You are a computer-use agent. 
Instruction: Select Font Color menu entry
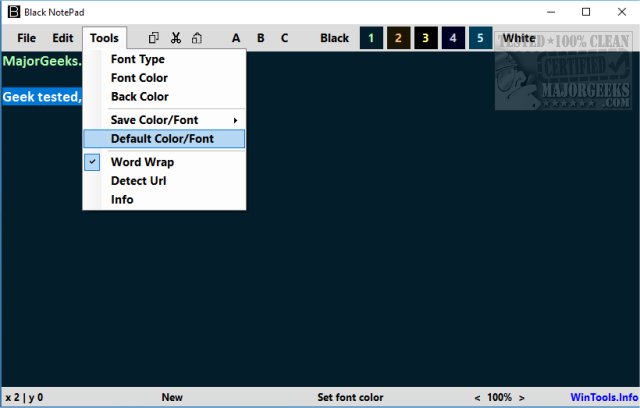[x=164, y=78]
